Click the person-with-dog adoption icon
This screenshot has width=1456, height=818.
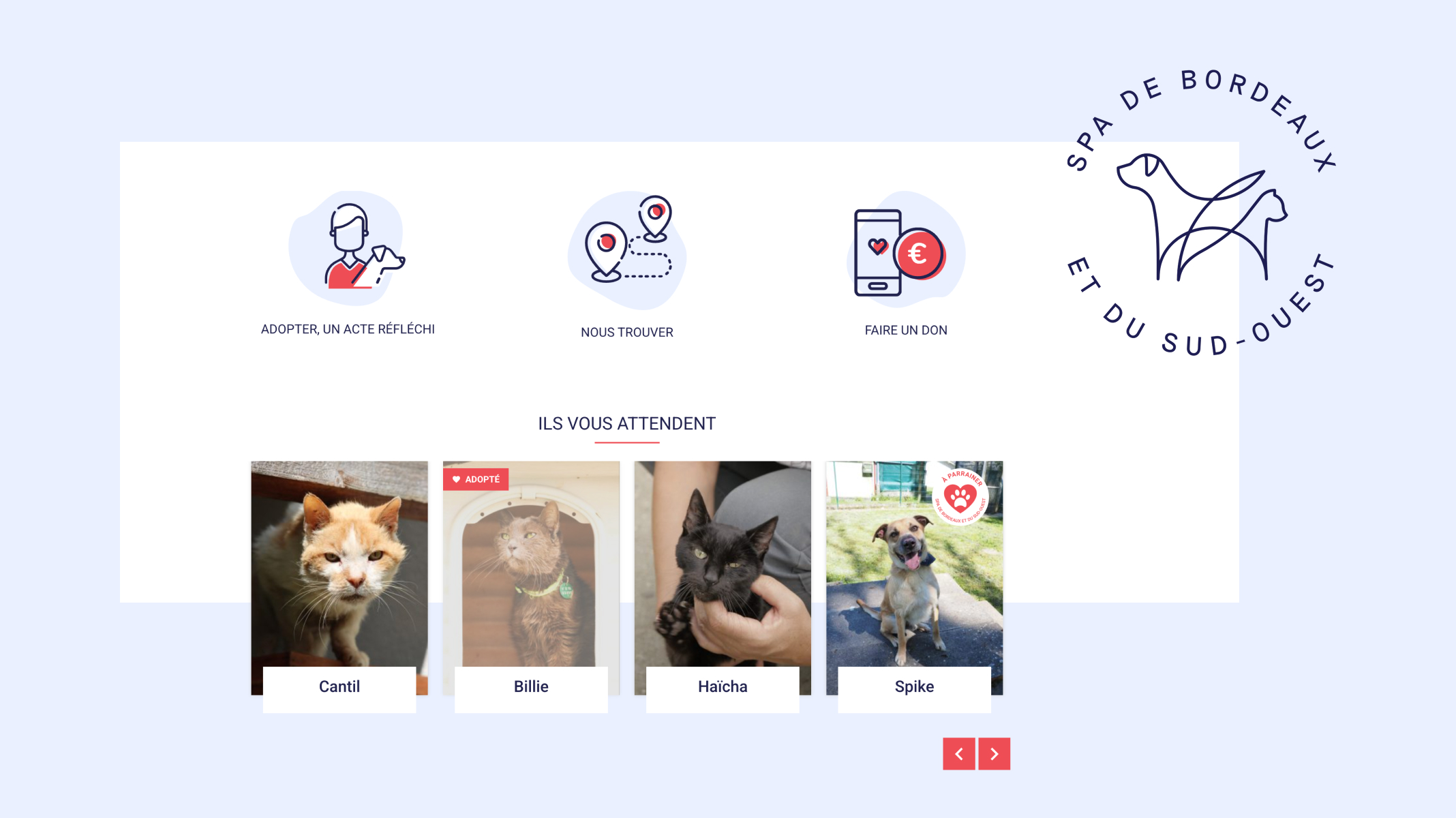[348, 248]
